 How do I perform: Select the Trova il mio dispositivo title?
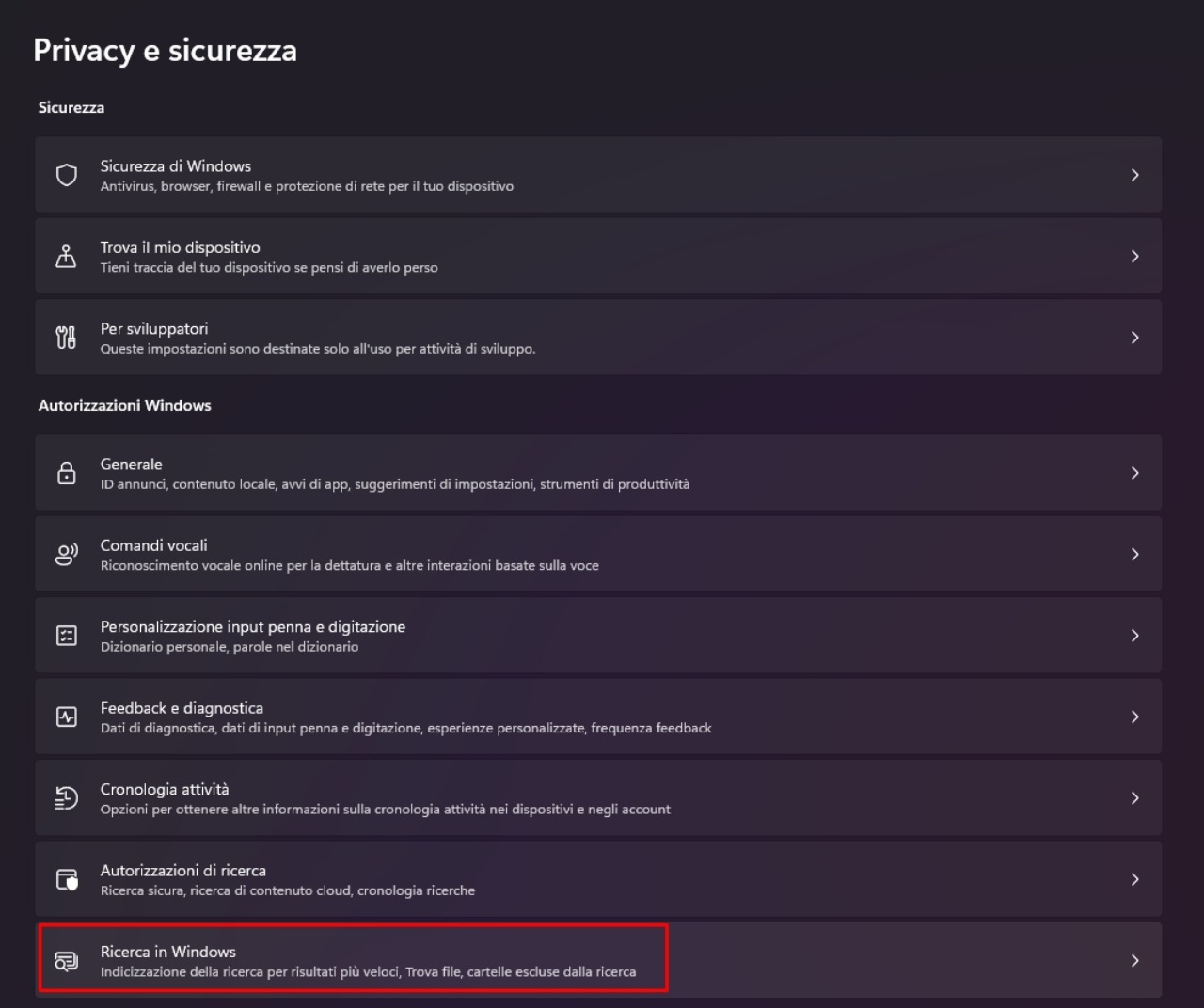click(181, 247)
